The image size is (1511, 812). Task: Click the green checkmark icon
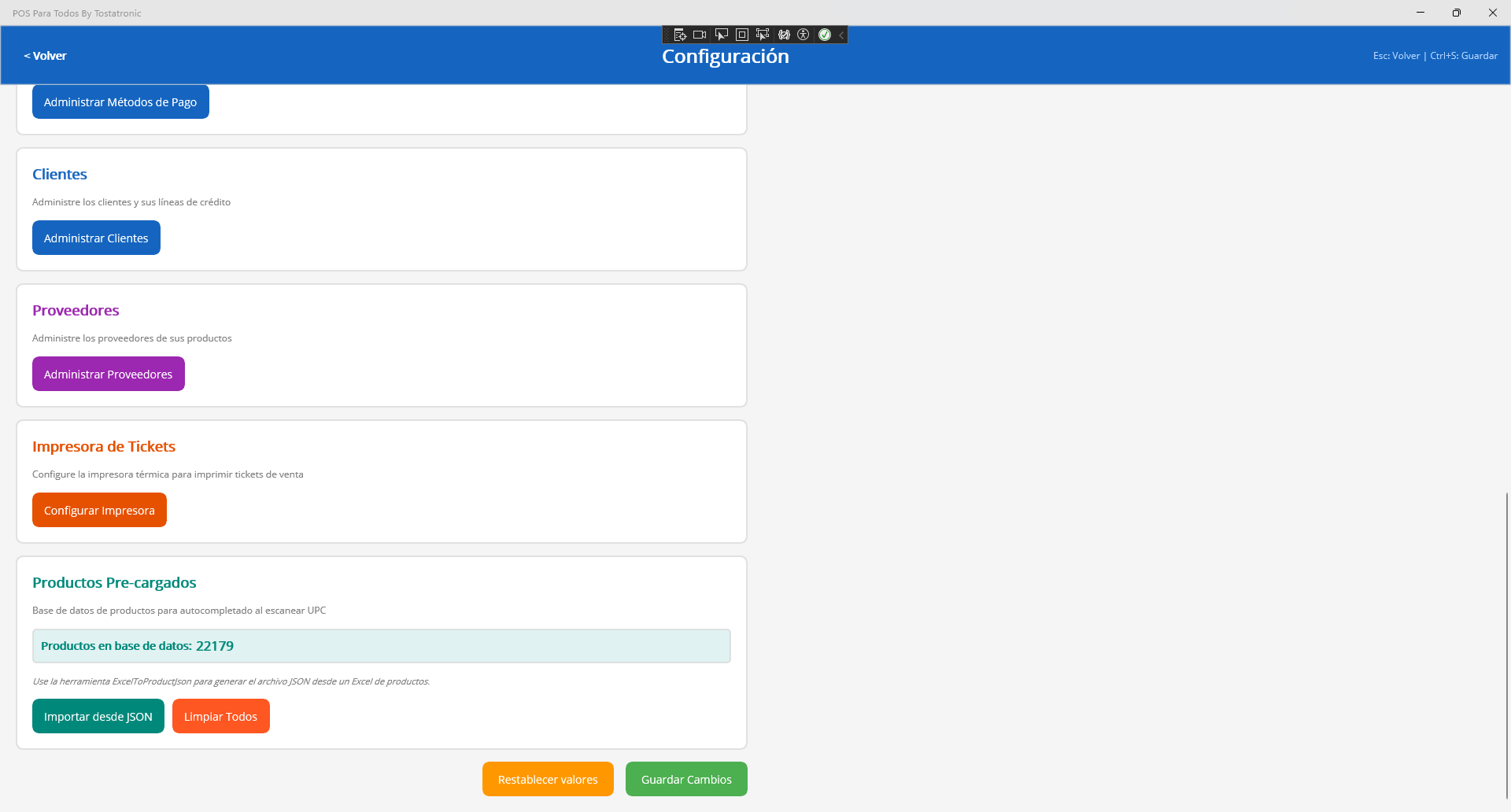pyautogui.click(x=825, y=34)
